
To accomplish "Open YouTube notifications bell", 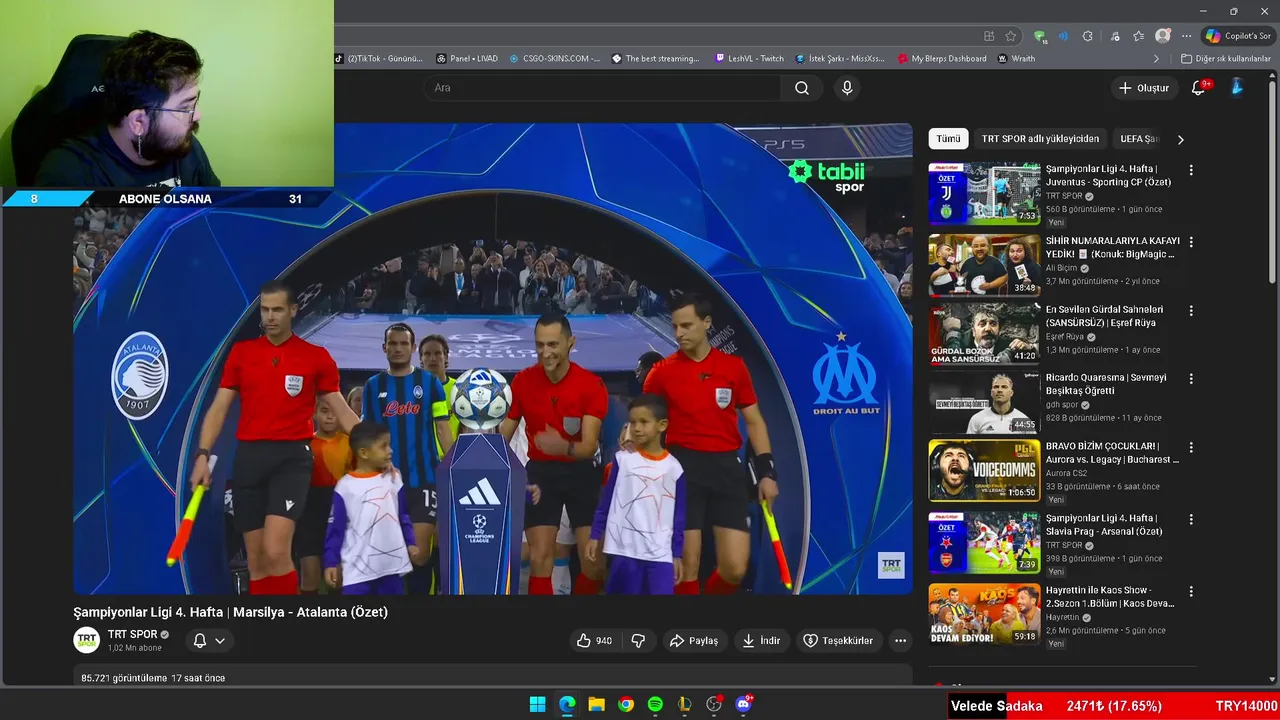I will (1198, 88).
